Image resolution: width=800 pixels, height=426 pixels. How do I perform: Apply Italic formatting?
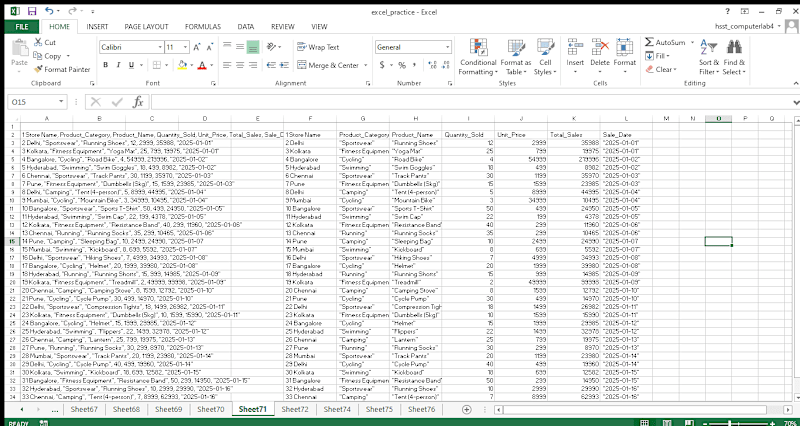pos(118,65)
